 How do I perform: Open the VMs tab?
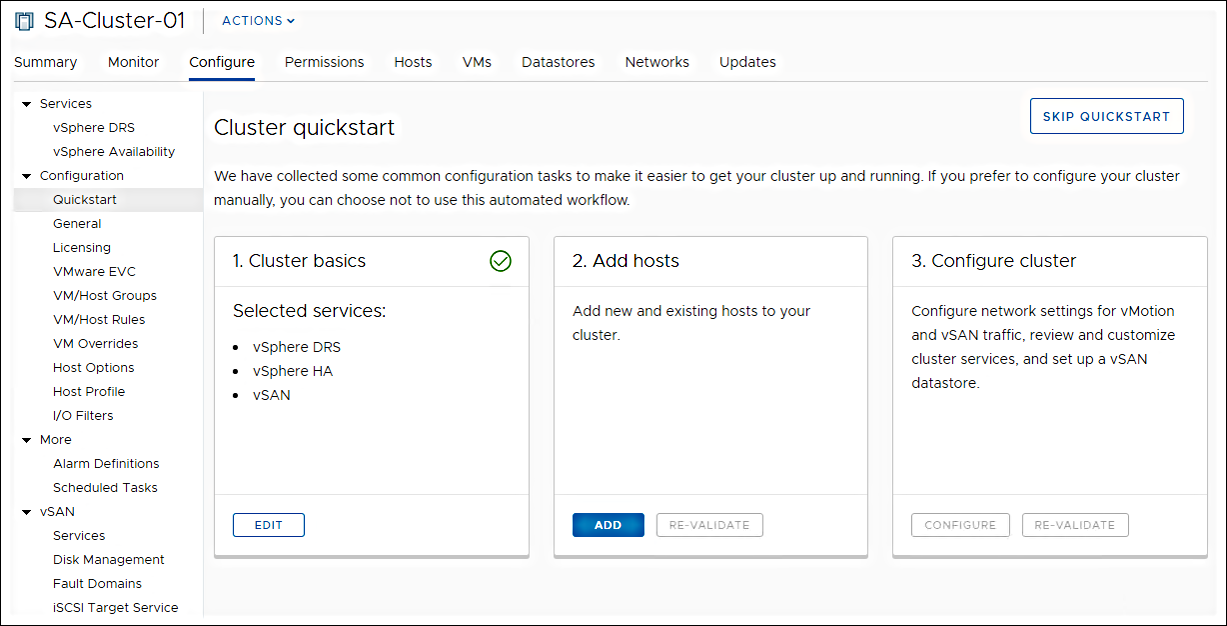tap(477, 62)
